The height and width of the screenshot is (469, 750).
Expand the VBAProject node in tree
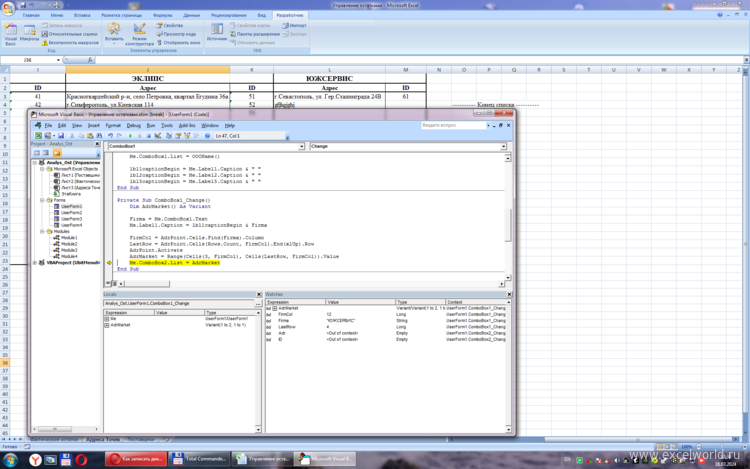[x=34, y=262]
